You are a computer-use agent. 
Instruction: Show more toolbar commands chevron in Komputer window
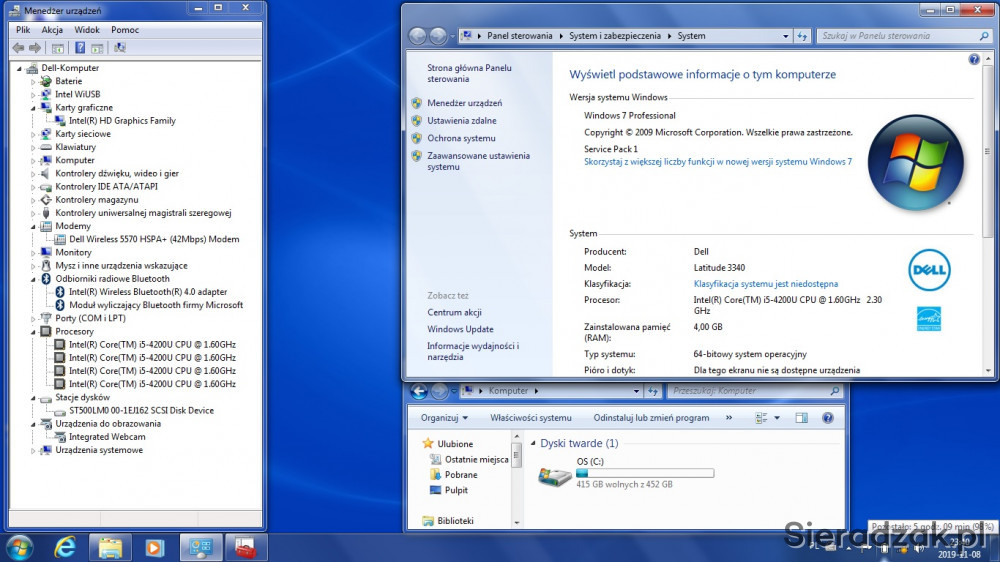[x=729, y=418]
